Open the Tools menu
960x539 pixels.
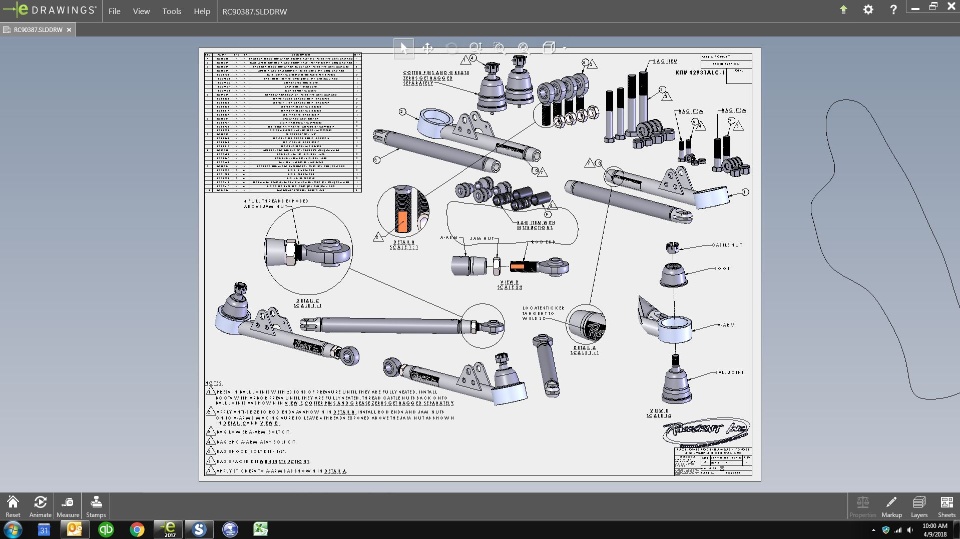[171, 11]
